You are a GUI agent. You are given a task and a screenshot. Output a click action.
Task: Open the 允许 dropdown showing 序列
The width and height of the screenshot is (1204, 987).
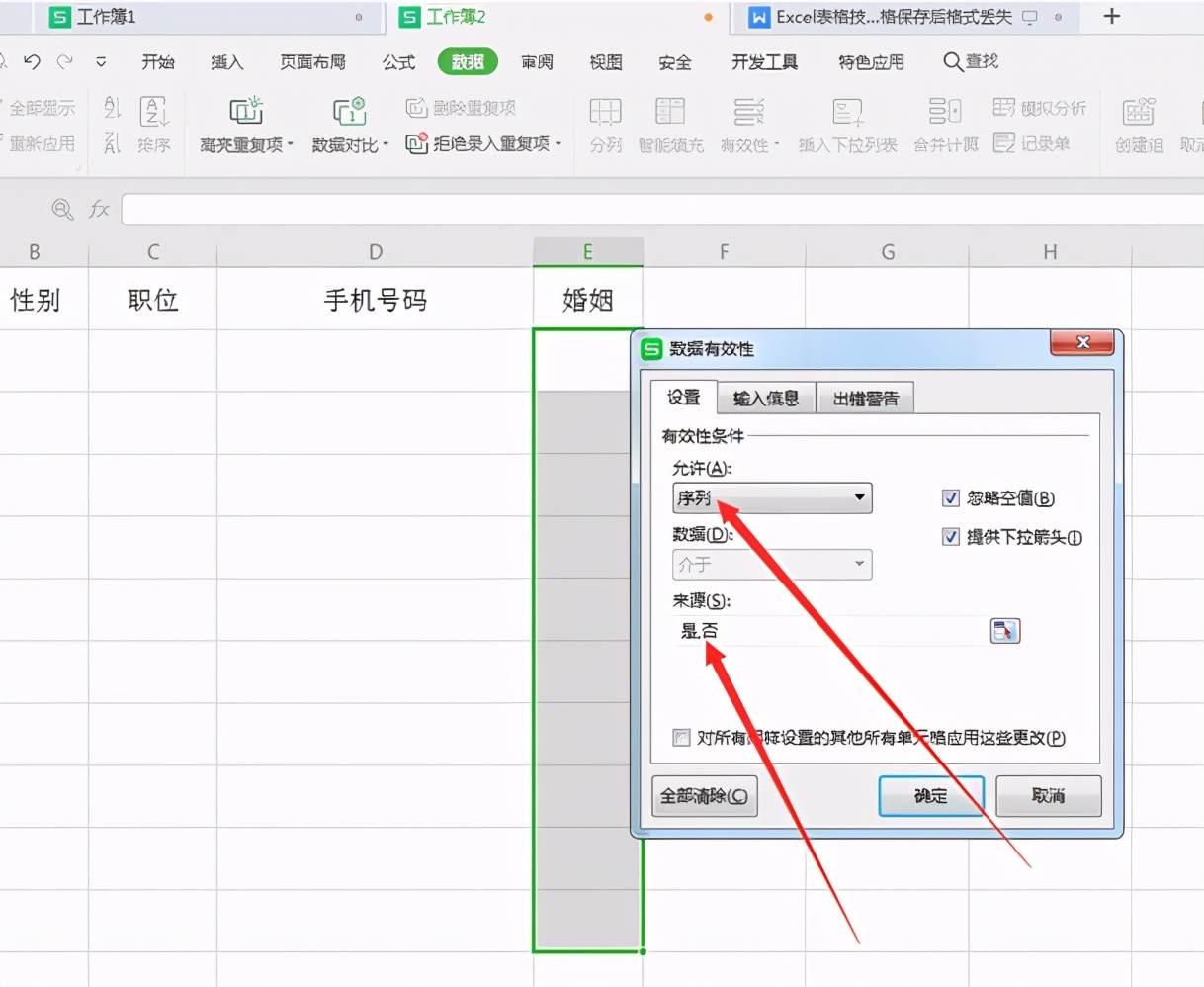pyautogui.click(x=772, y=497)
